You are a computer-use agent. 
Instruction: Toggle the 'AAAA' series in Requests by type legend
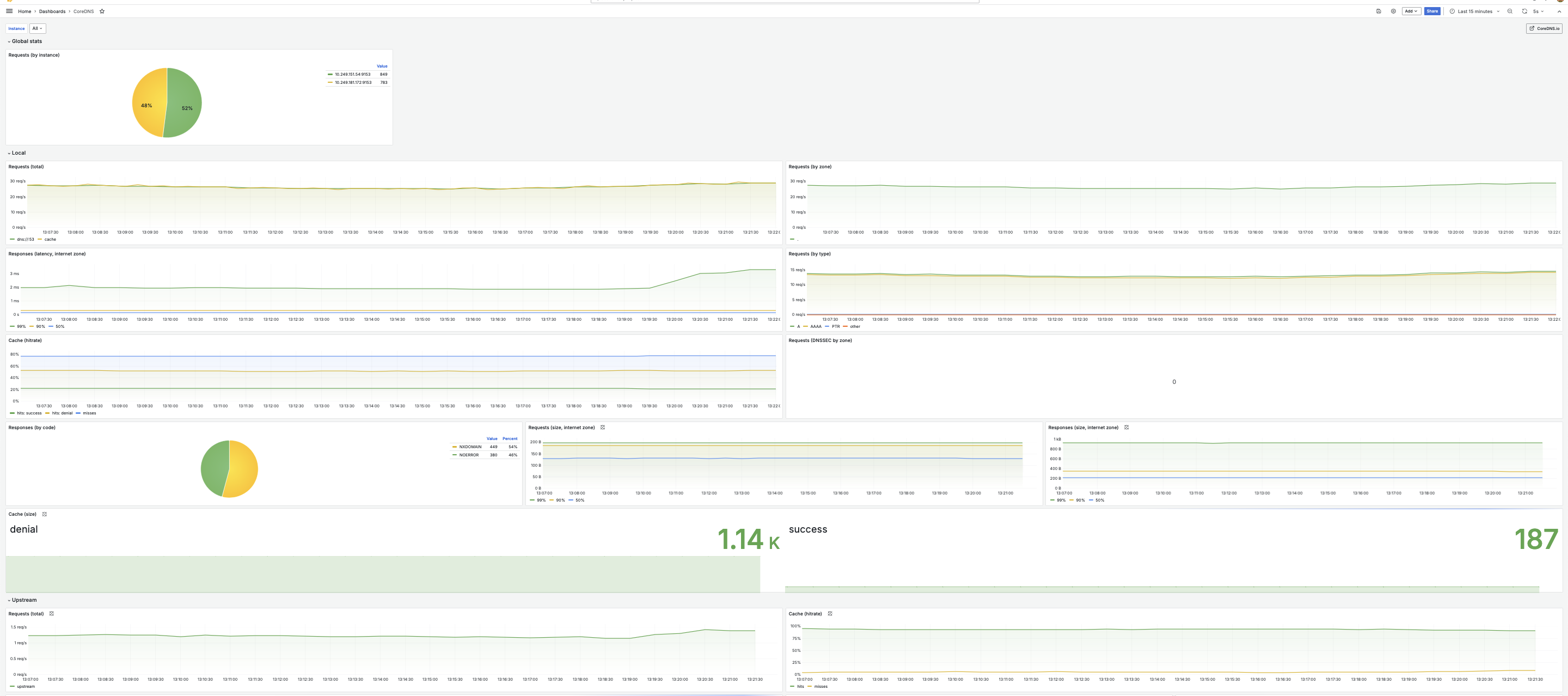[816, 326]
